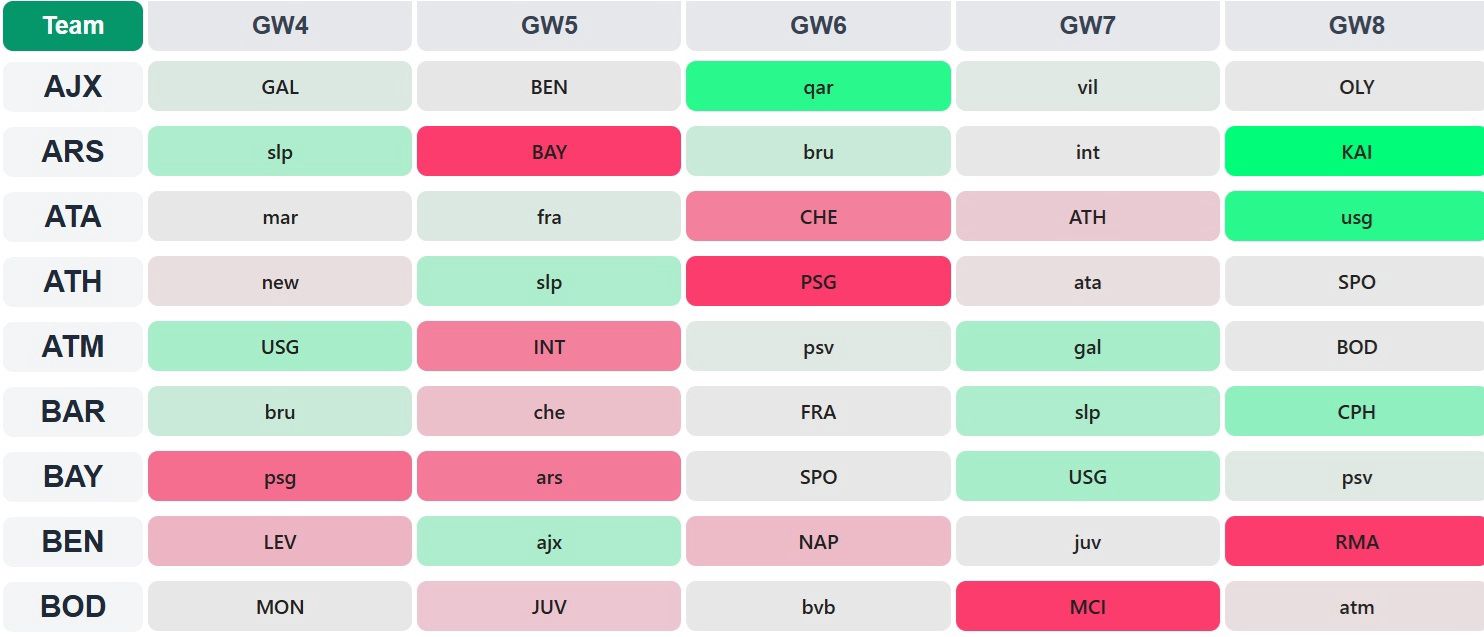1484x637 pixels.
Task: Select the psg fixture in BAY row
Action: click(280, 477)
